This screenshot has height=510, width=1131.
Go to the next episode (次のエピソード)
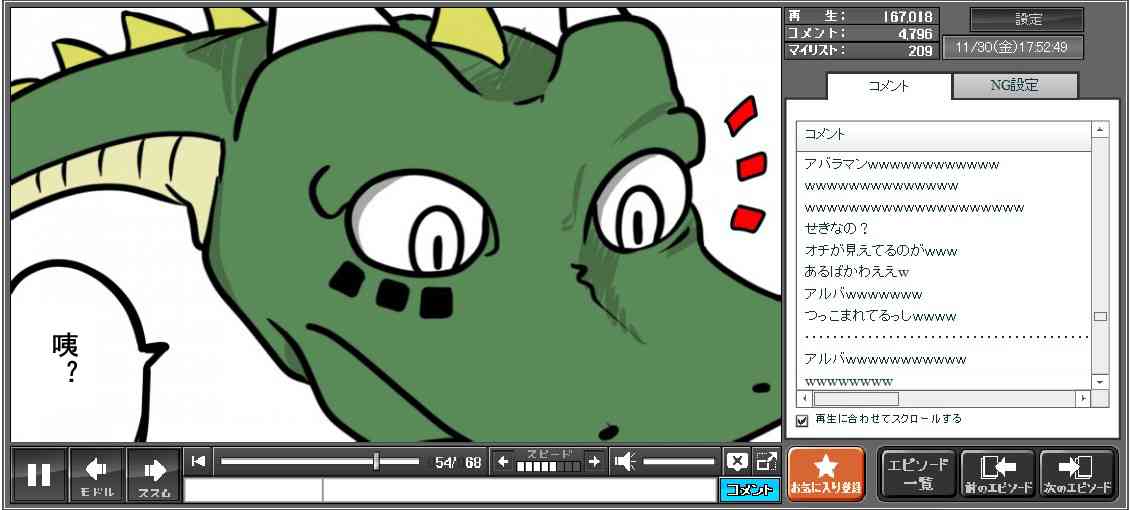tap(1077, 474)
